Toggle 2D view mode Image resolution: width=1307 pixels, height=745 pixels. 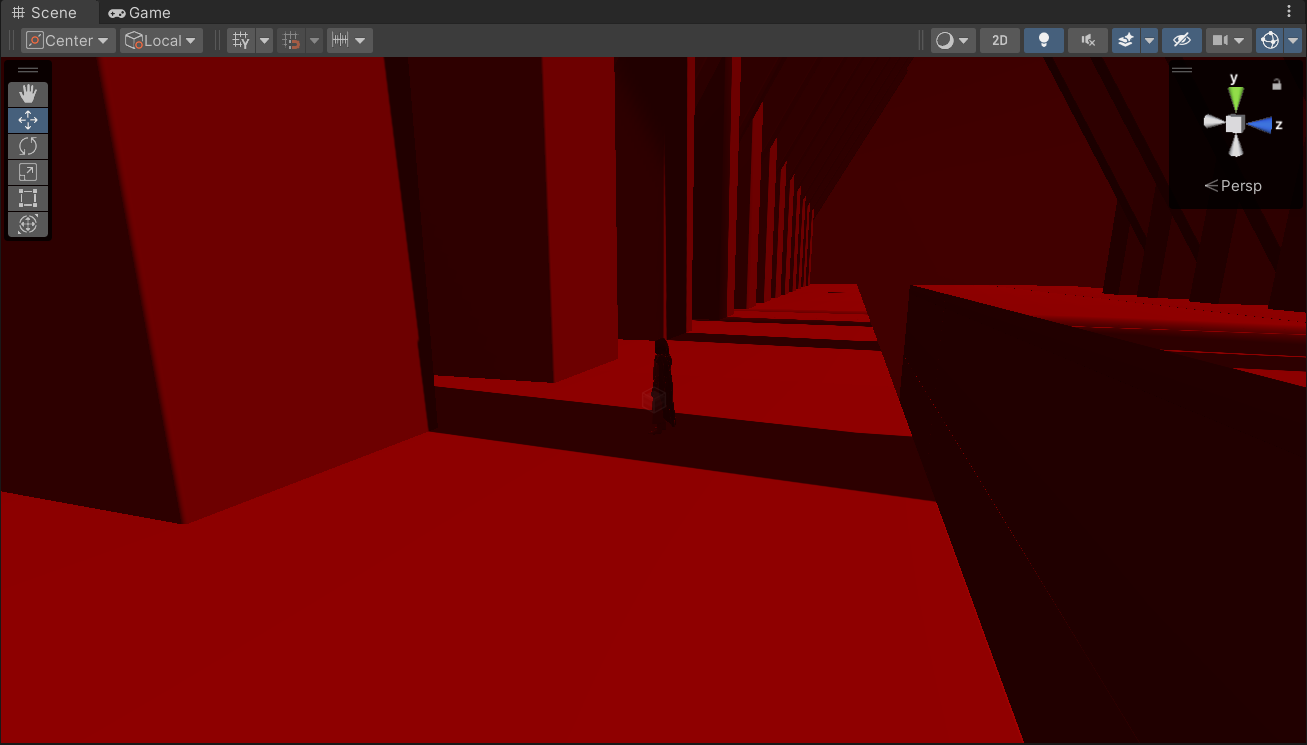[x=999, y=40]
